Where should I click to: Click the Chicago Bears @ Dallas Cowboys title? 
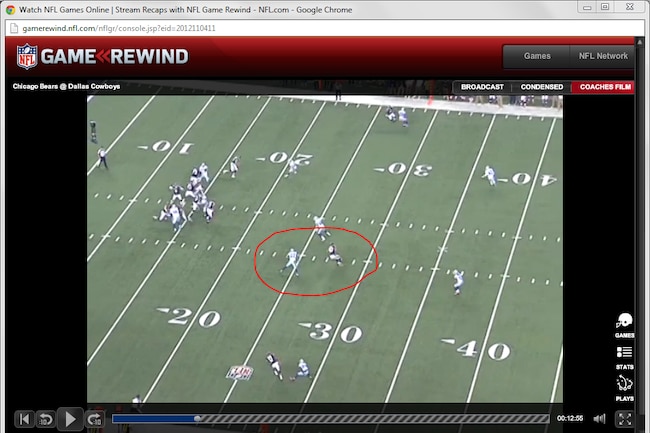[x=66, y=86]
